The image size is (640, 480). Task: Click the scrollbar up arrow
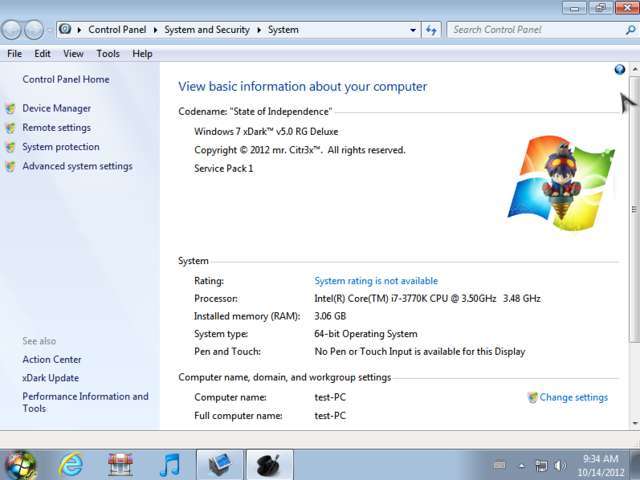pyautogui.click(x=635, y=70)
